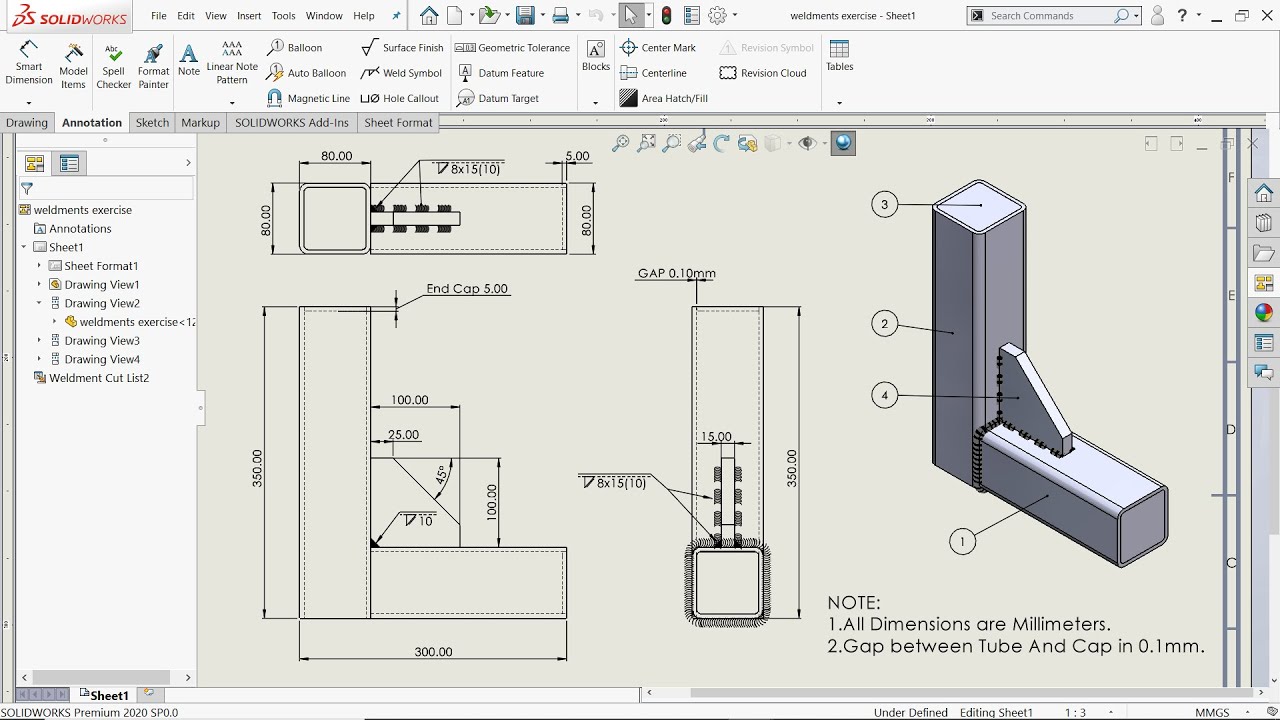Activate the Format Painter tool
Screen dimensions: 1280x720
pyautogui.click(x=153, y=66)
